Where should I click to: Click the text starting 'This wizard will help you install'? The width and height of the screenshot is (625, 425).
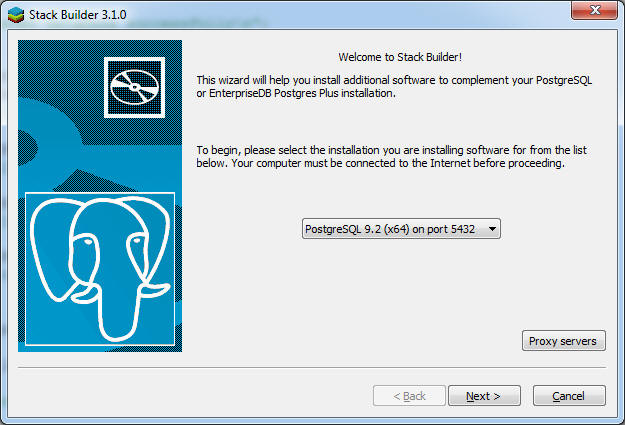(x=394, y=87)
